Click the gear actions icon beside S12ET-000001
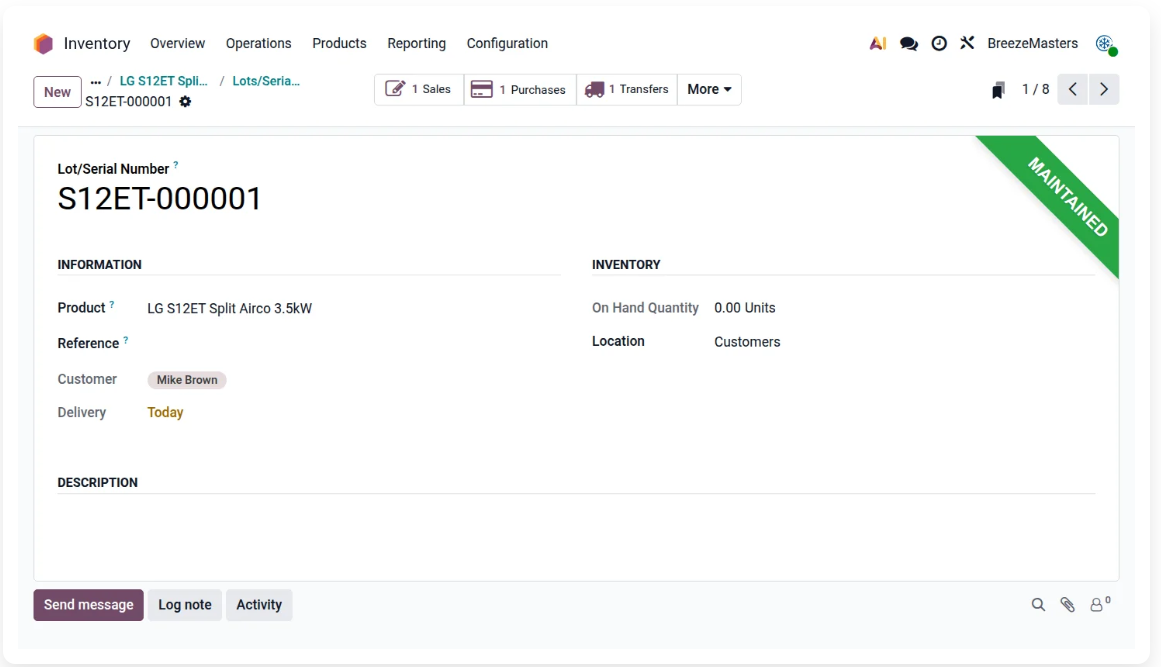This screenshot has height=667, width=1161. (185, 101)
